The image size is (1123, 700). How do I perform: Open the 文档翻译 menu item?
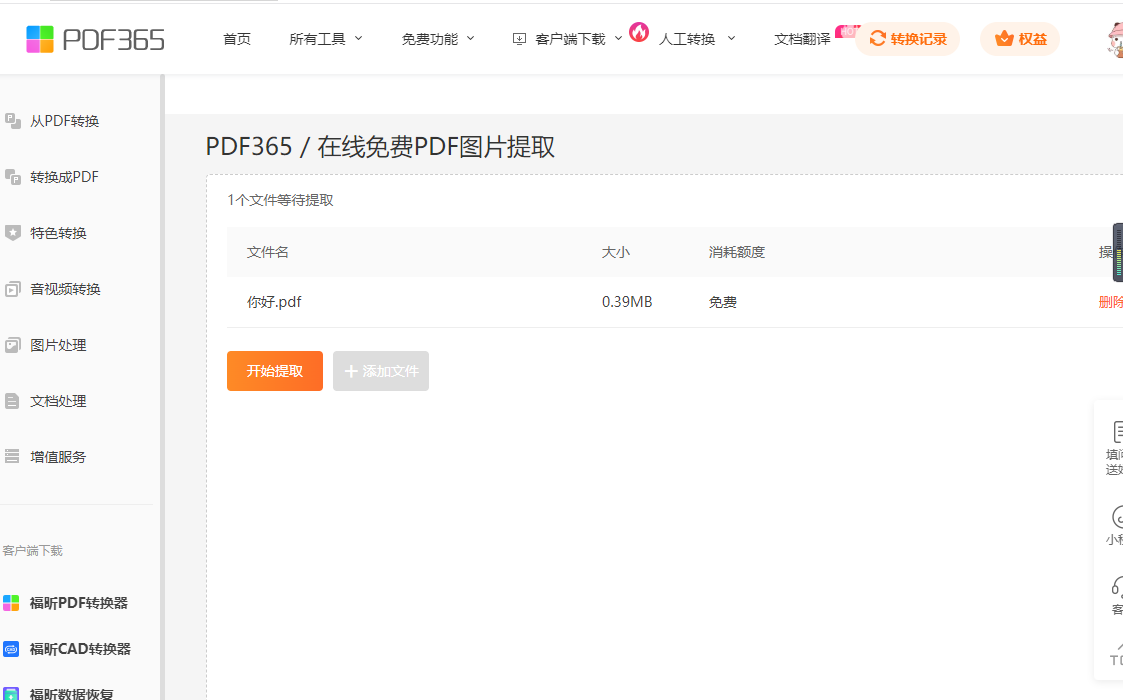802,39
